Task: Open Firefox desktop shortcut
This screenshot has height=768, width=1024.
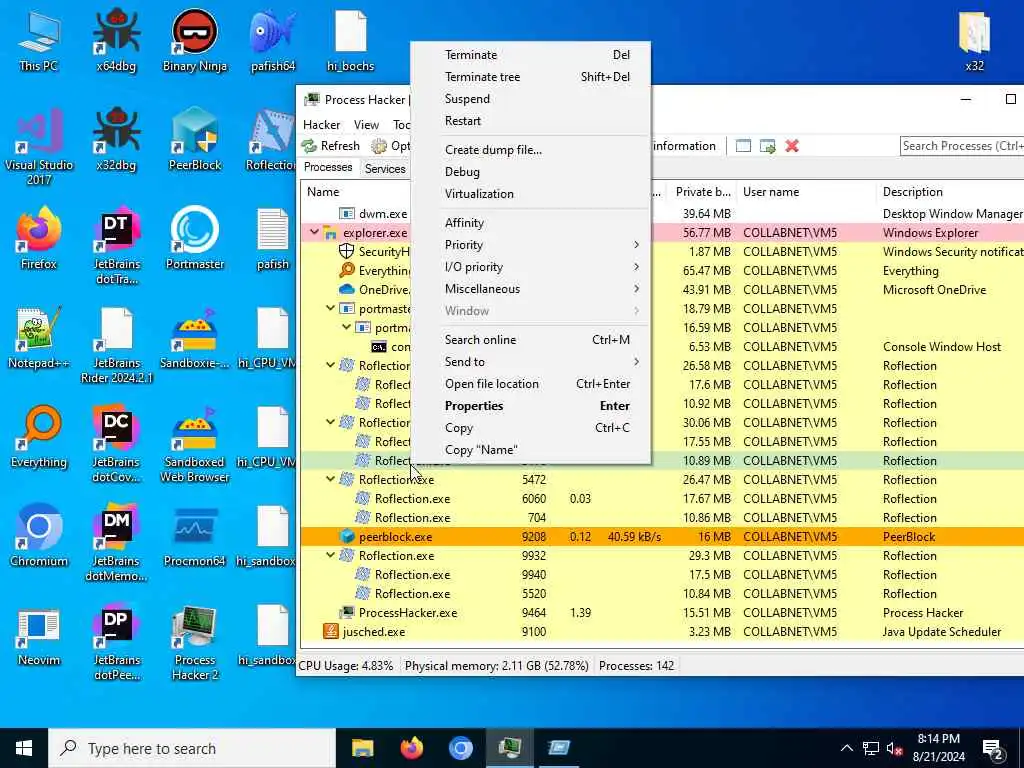Action: click(39, 238)
